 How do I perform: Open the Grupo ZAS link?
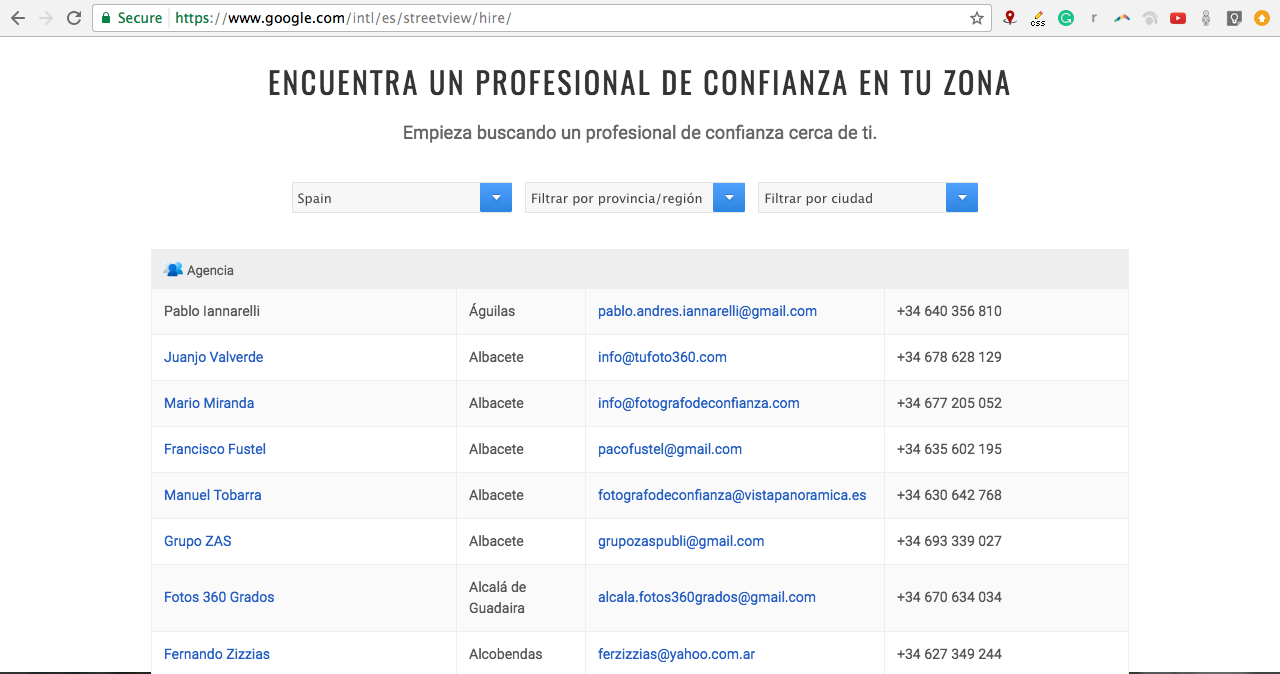click(198, 541)
